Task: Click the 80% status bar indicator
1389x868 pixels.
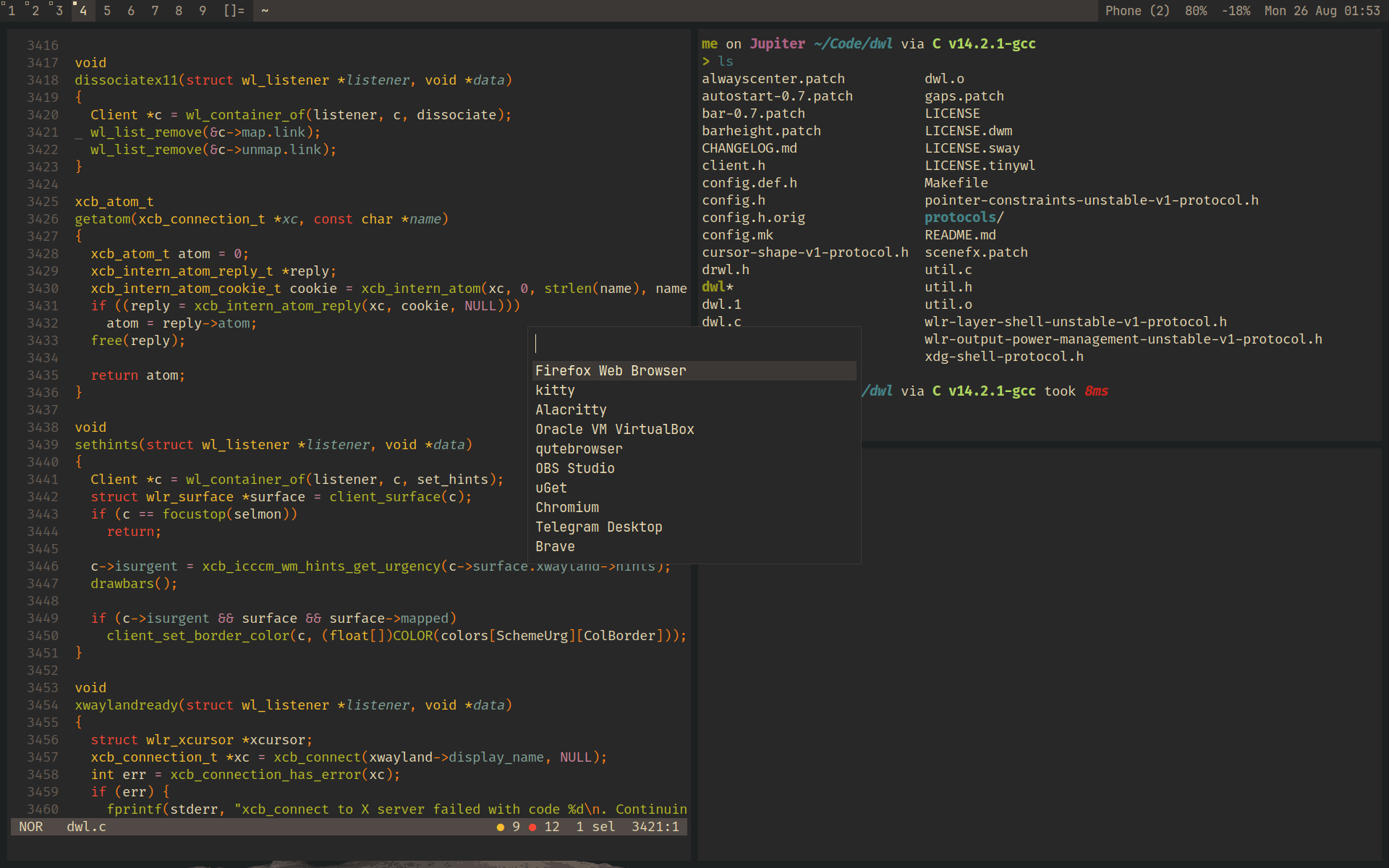Action: (x=1196, y=11)
